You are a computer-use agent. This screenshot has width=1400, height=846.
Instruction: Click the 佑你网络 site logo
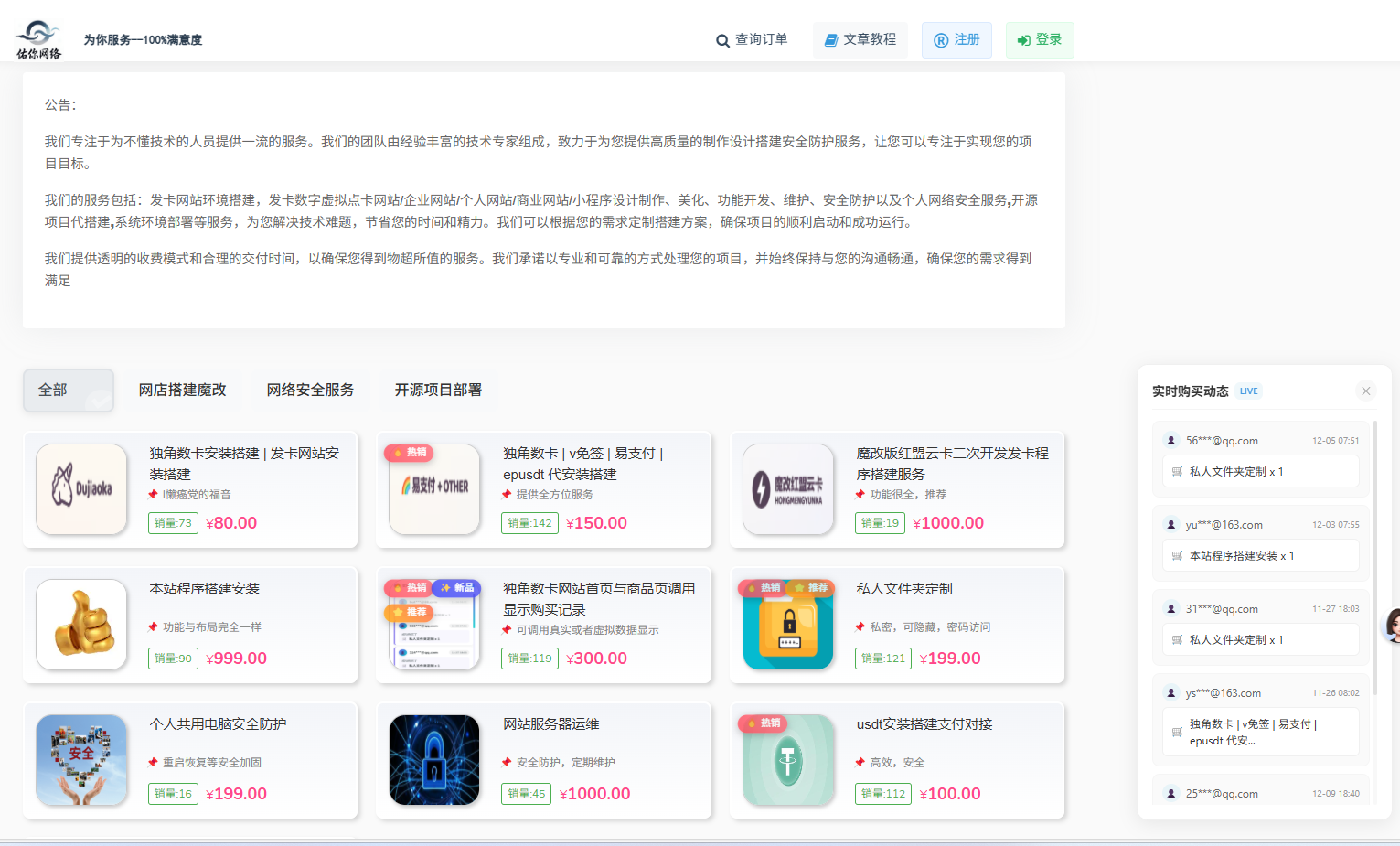point(38,40)
